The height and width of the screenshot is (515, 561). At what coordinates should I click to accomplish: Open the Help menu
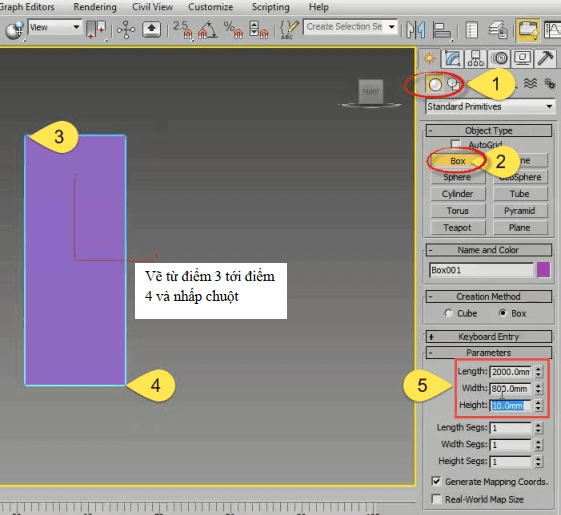(x=318, y=7)
